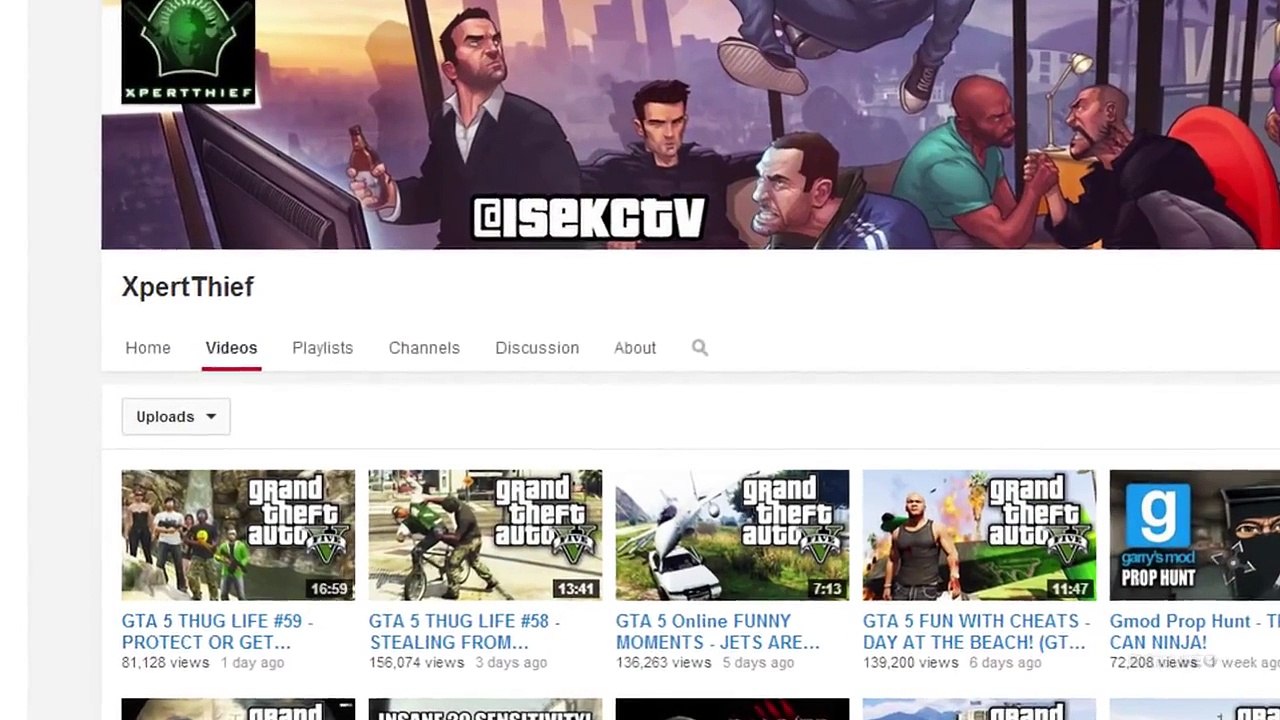This screenshot has height=720, width=1280.
Task: Play the 13:41 THUG LIFE #58 thumbnail
Action: (485, 535)
